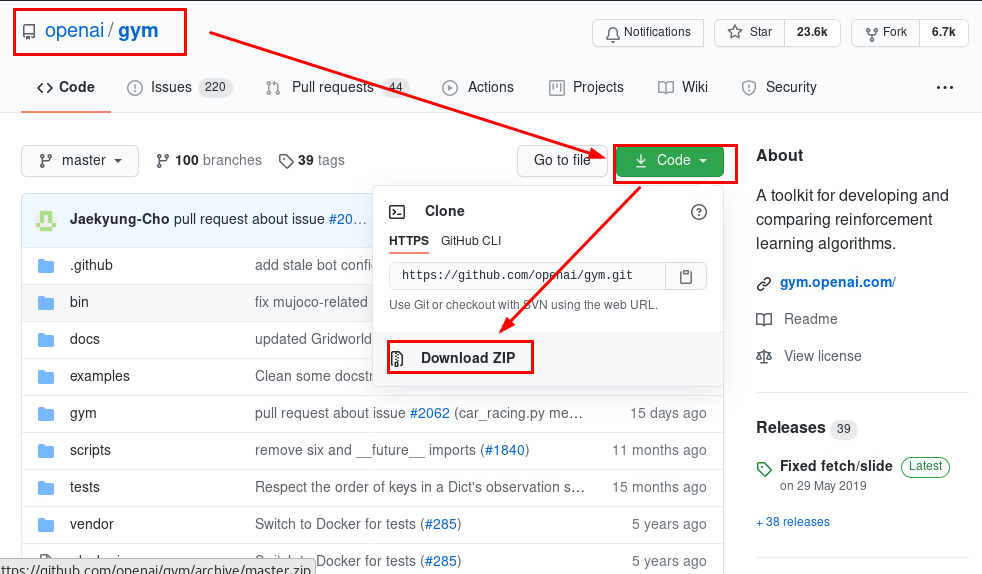Open the bin folder
The height and width of the screenshot is (574, 982).
coord(79,302)
